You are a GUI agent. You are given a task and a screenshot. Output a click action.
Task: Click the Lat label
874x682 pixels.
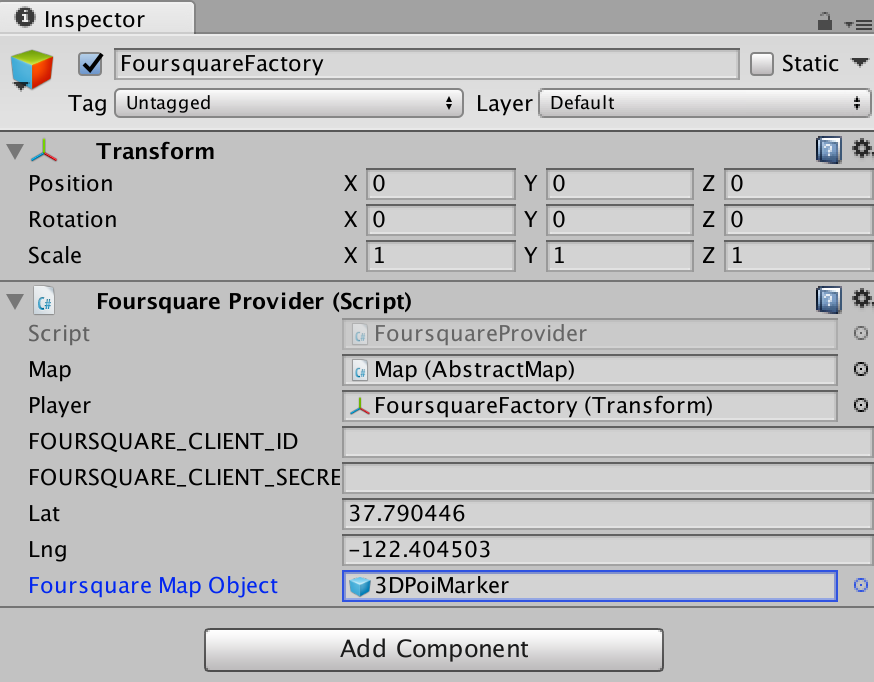click(43, 514)
